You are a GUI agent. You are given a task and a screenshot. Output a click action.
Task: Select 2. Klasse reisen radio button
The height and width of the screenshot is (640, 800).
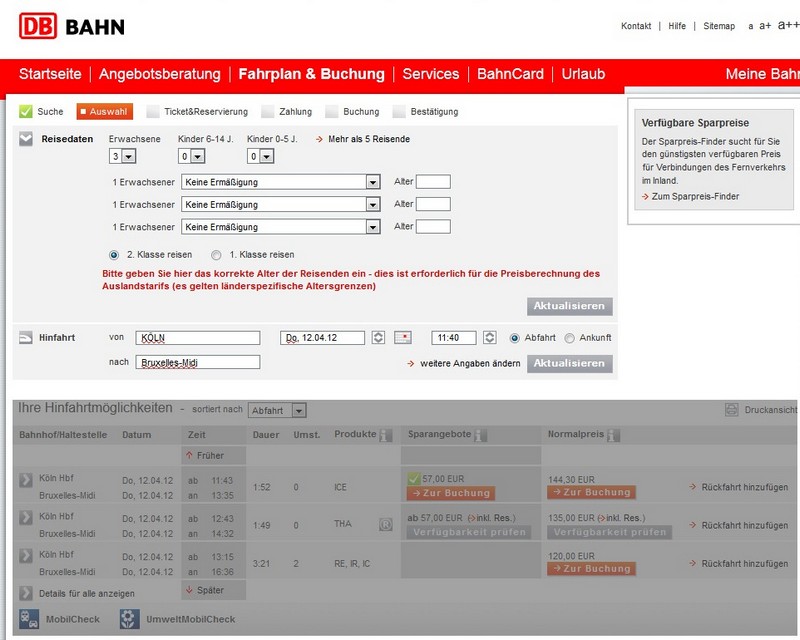click(x=114, y=255)
